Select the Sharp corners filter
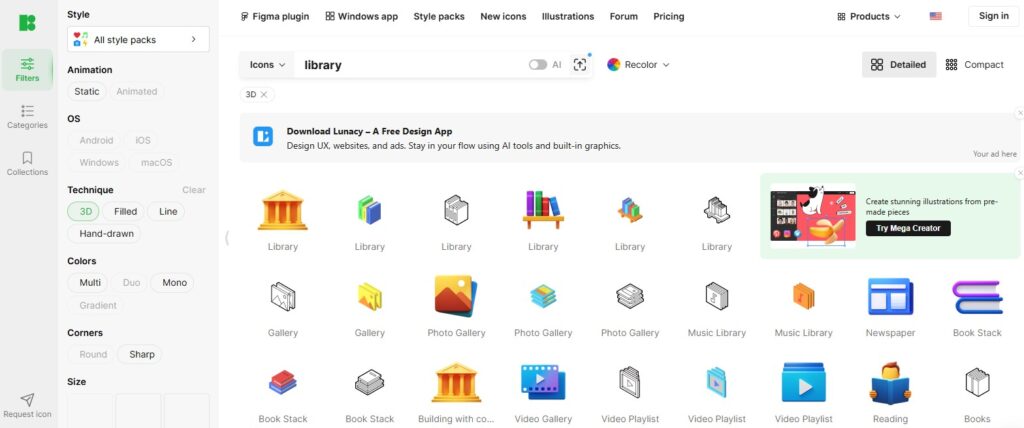 click(141, 354)
